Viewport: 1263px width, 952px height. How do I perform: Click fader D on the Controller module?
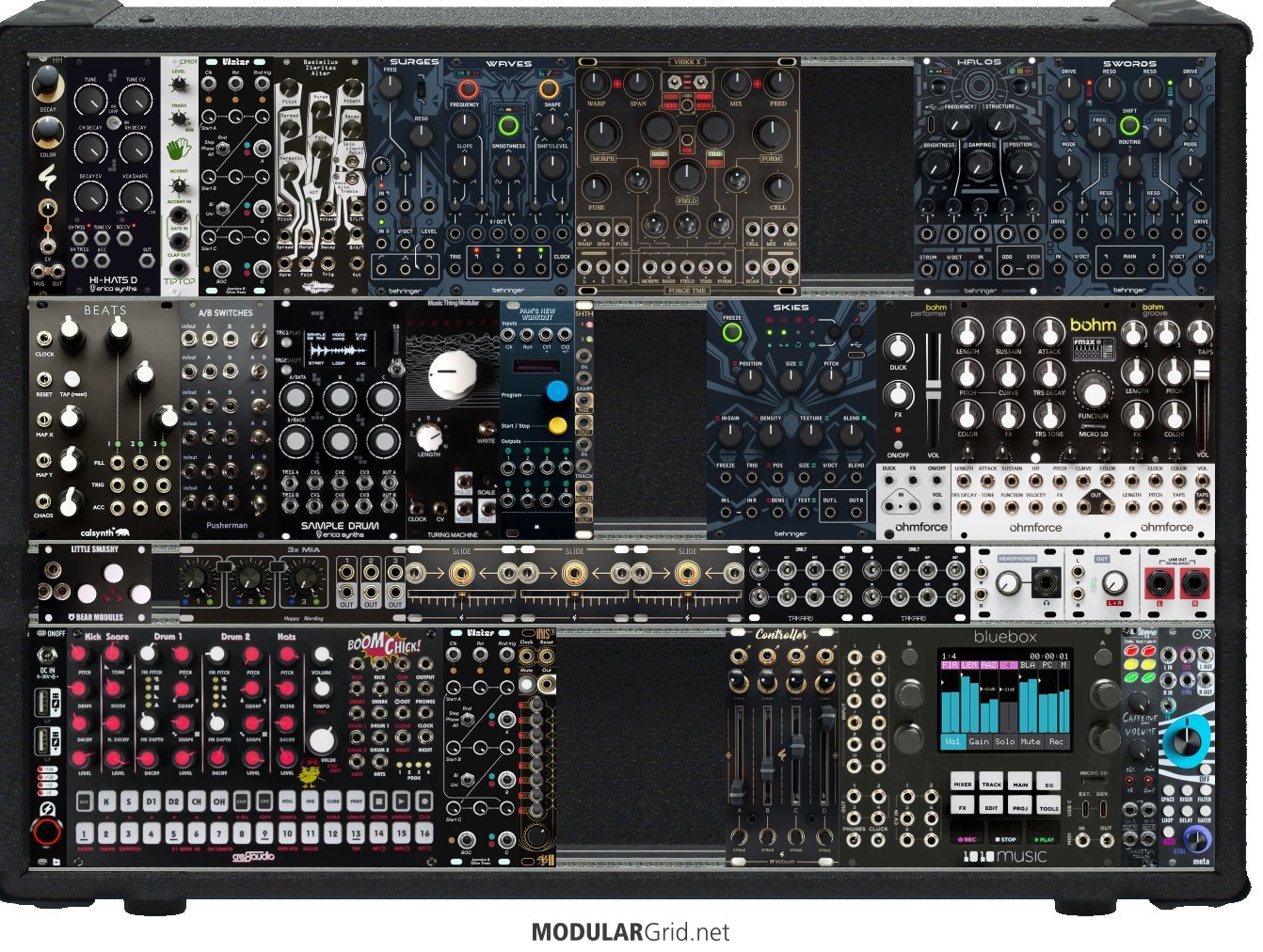point(826,717)
